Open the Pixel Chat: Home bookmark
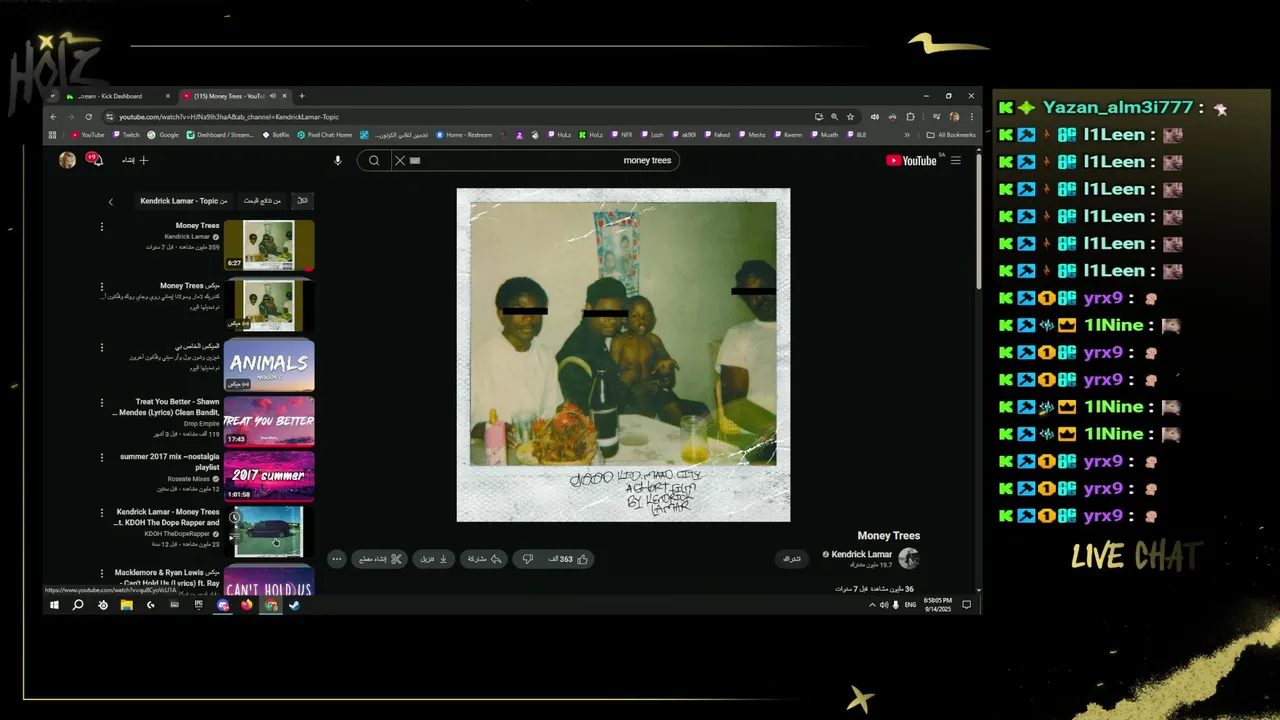Screen dimensions: 1280x720 (x=325, y=135)
